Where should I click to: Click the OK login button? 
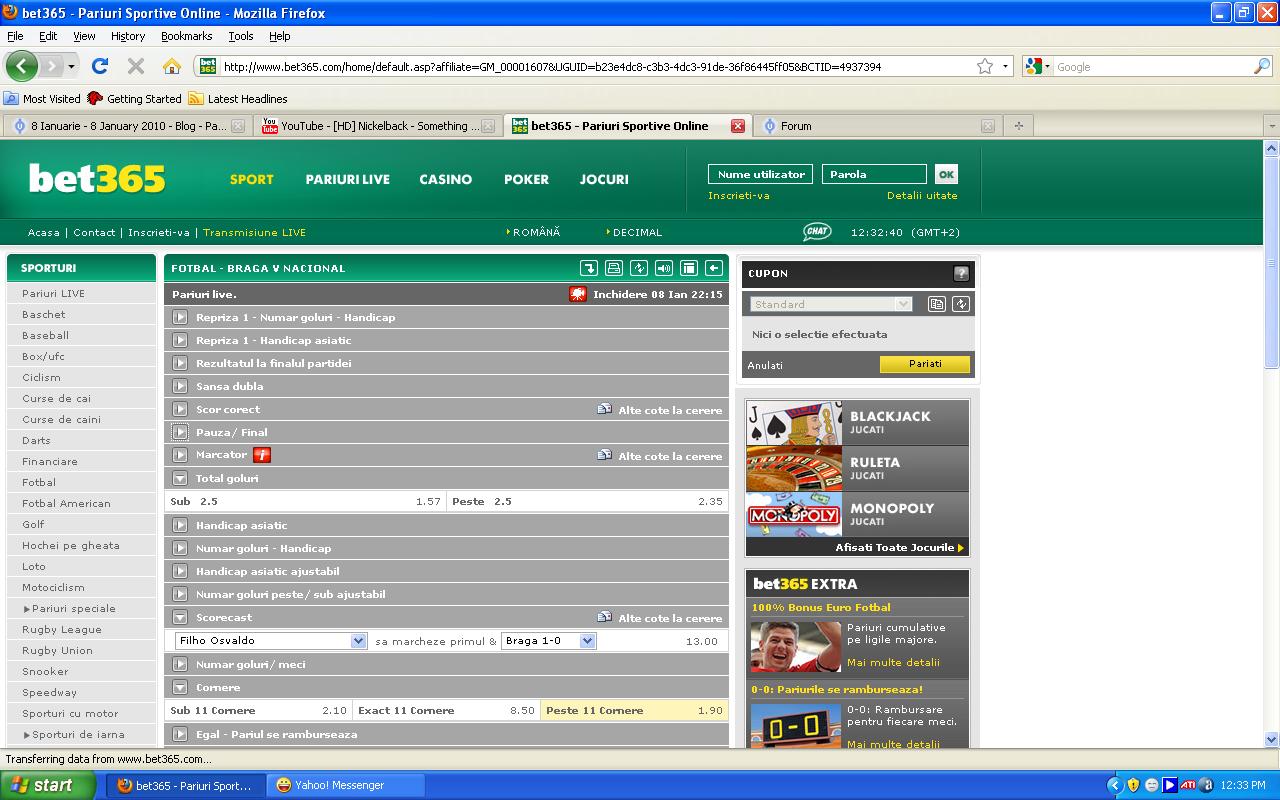click(946, 174)
